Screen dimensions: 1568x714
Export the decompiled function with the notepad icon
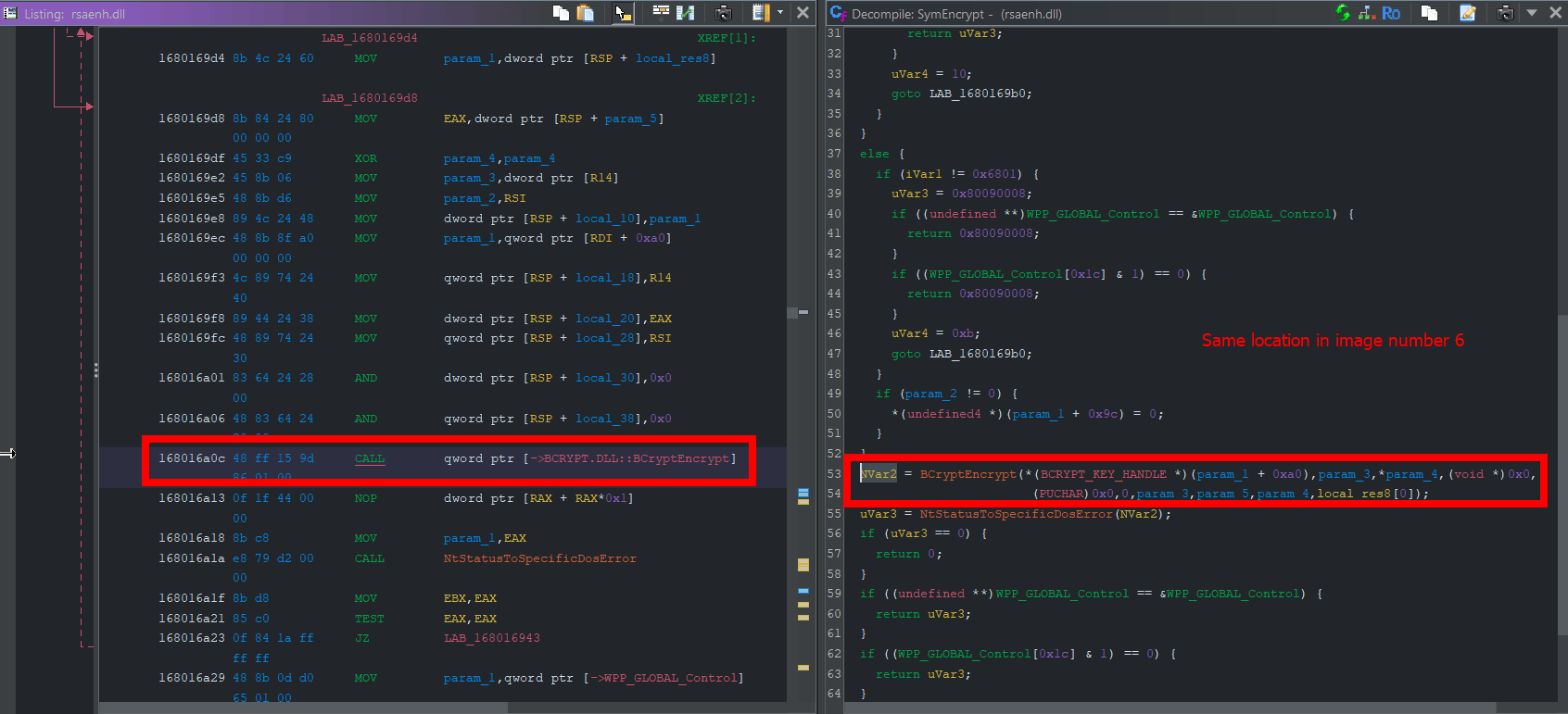[1468, 13]
